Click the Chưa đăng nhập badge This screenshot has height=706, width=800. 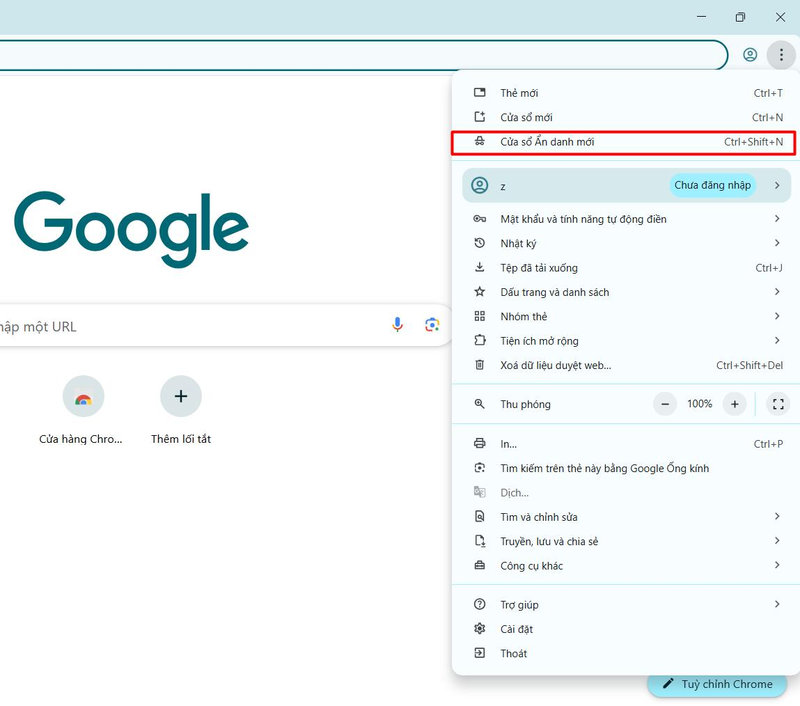pos(712,185)
